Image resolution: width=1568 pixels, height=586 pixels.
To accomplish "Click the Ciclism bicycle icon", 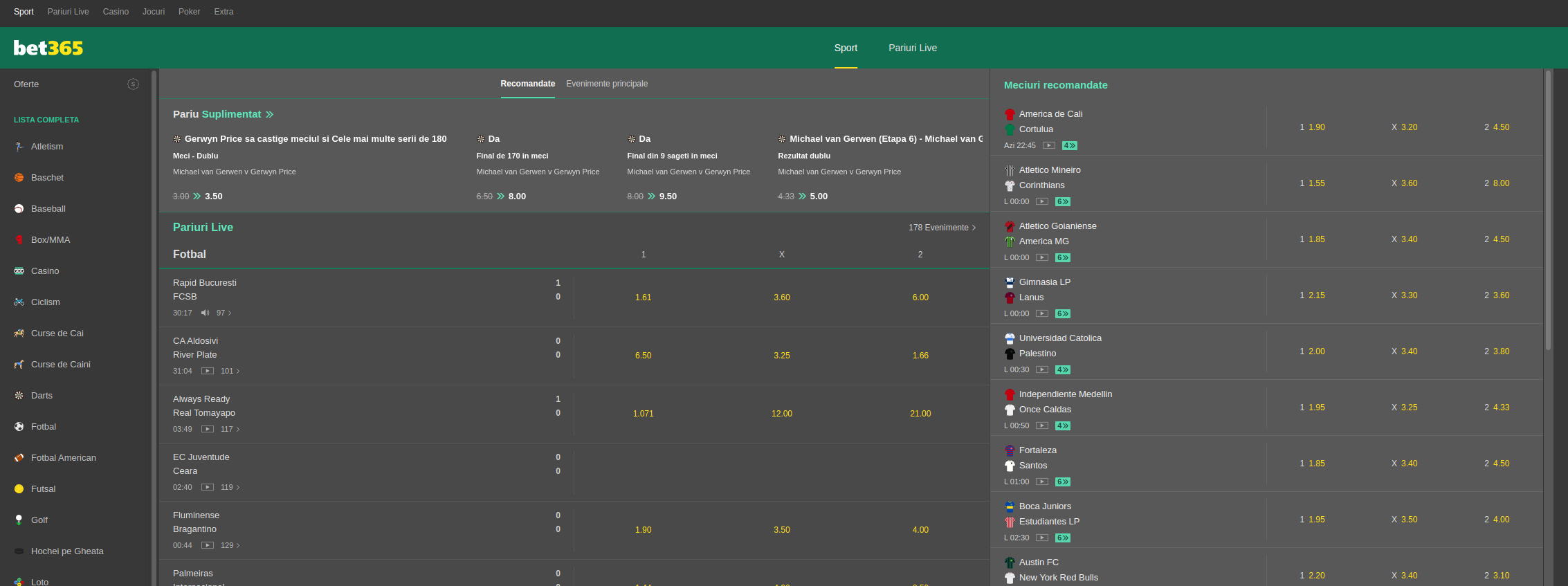I will point(19,302).
